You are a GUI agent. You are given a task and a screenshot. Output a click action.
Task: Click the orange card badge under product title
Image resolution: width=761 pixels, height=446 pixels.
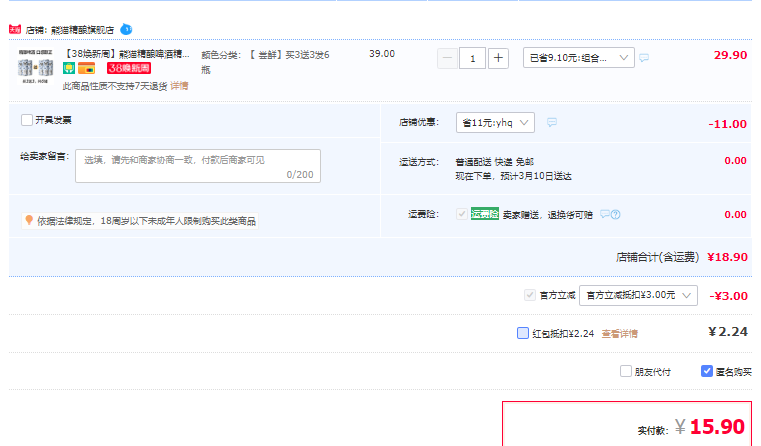[x=86, y=68]
